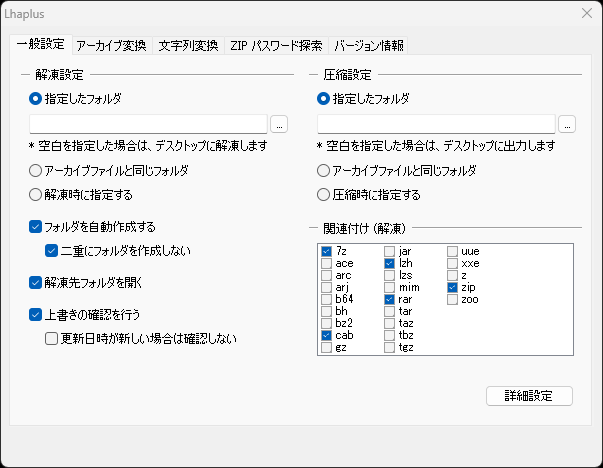Check the lzs association
This screenshot has width=603, height=468.
pos(390,275)
